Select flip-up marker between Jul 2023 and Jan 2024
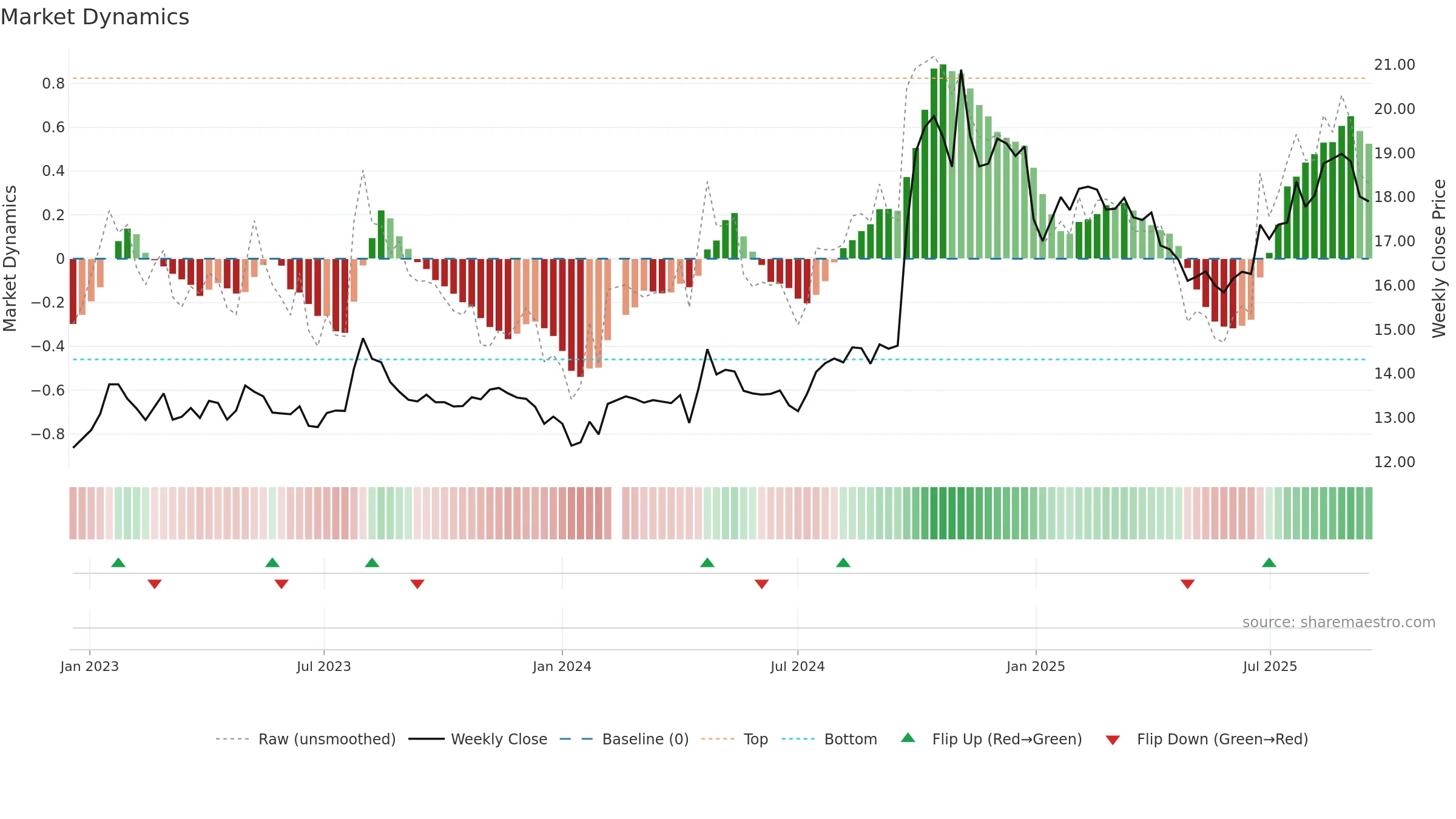The height and width of the screenshot is (819, 1456). coord(372,562)
